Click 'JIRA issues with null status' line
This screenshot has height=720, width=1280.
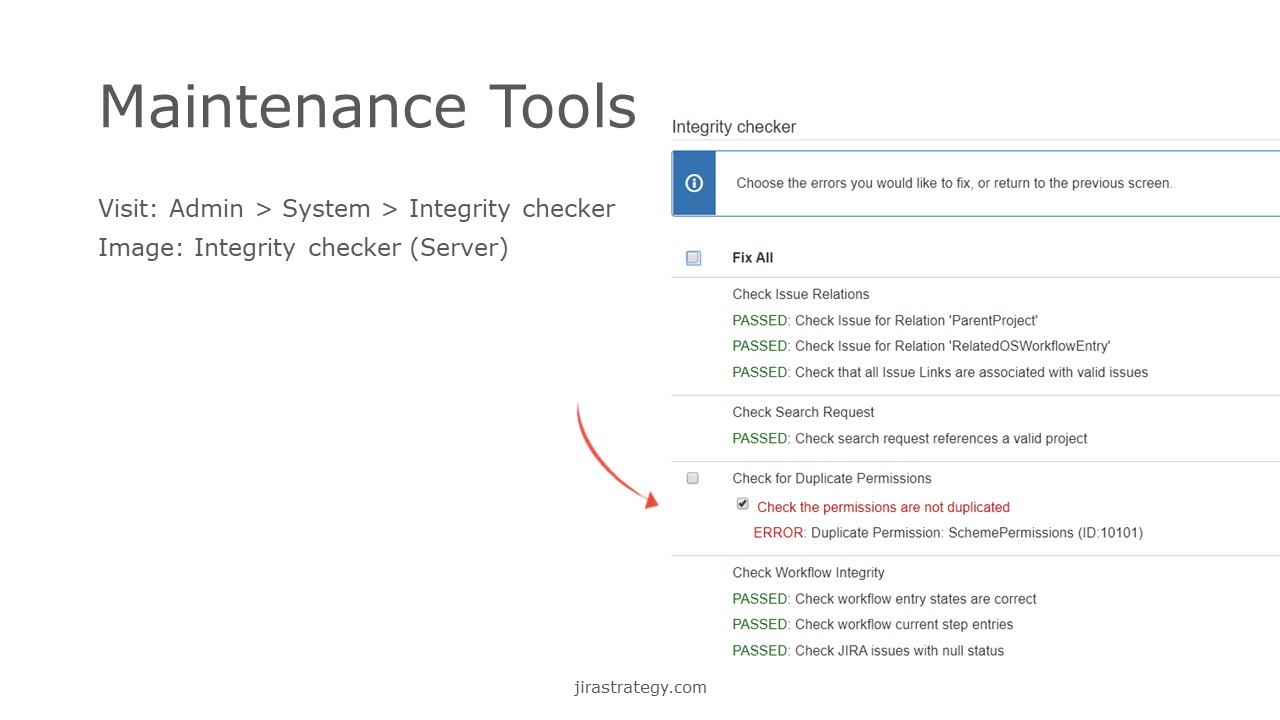pos(868,650)
